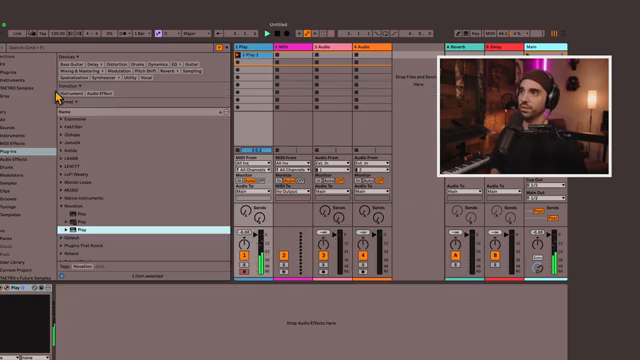This screenshot has height=360, width=640.
Task: Disarm the red record Arm on track 1
Action: tap(244, 272)
